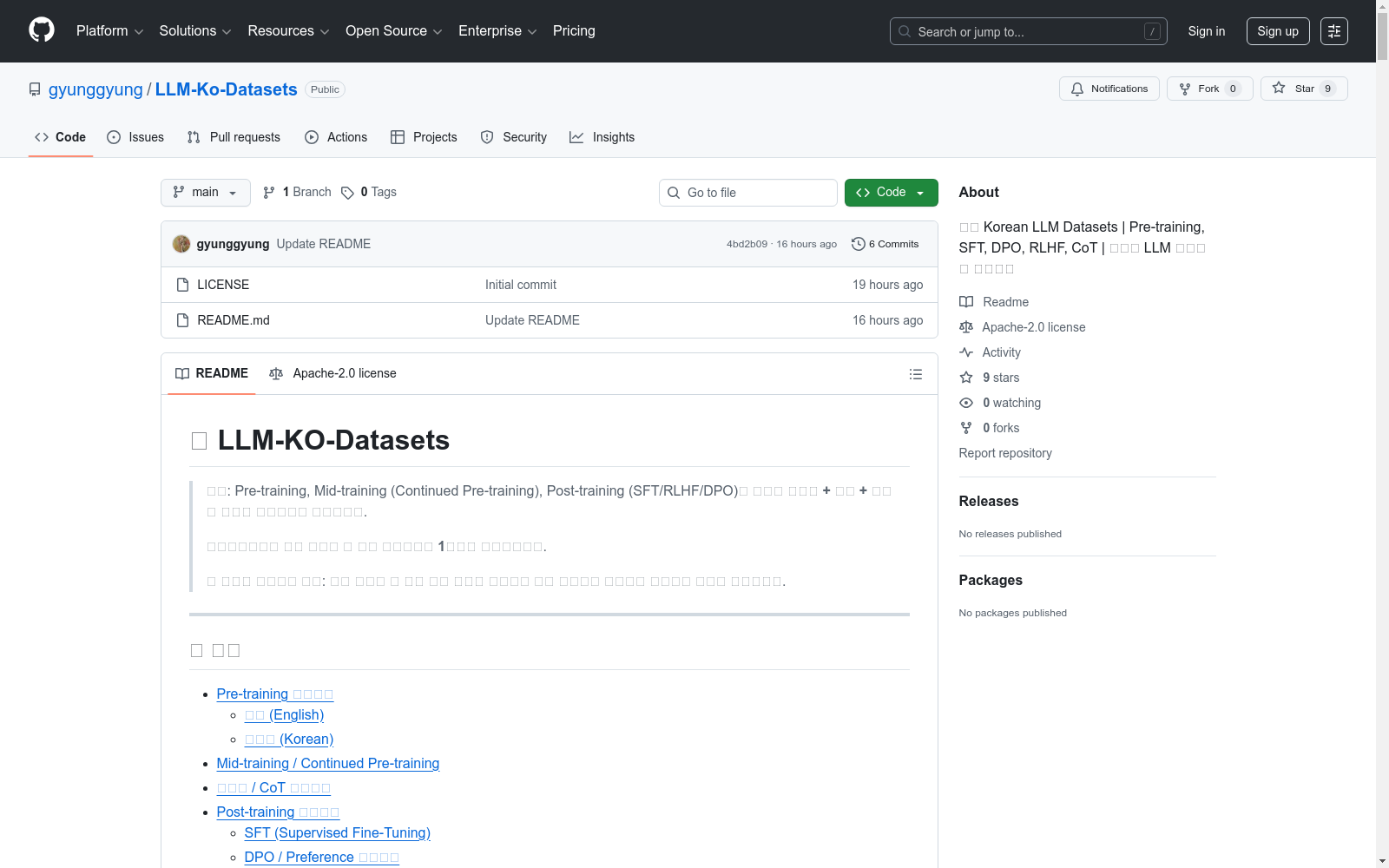Screen dimensions: 1389x868
Task: Open the LICENSE file
Action: (223, 285)
